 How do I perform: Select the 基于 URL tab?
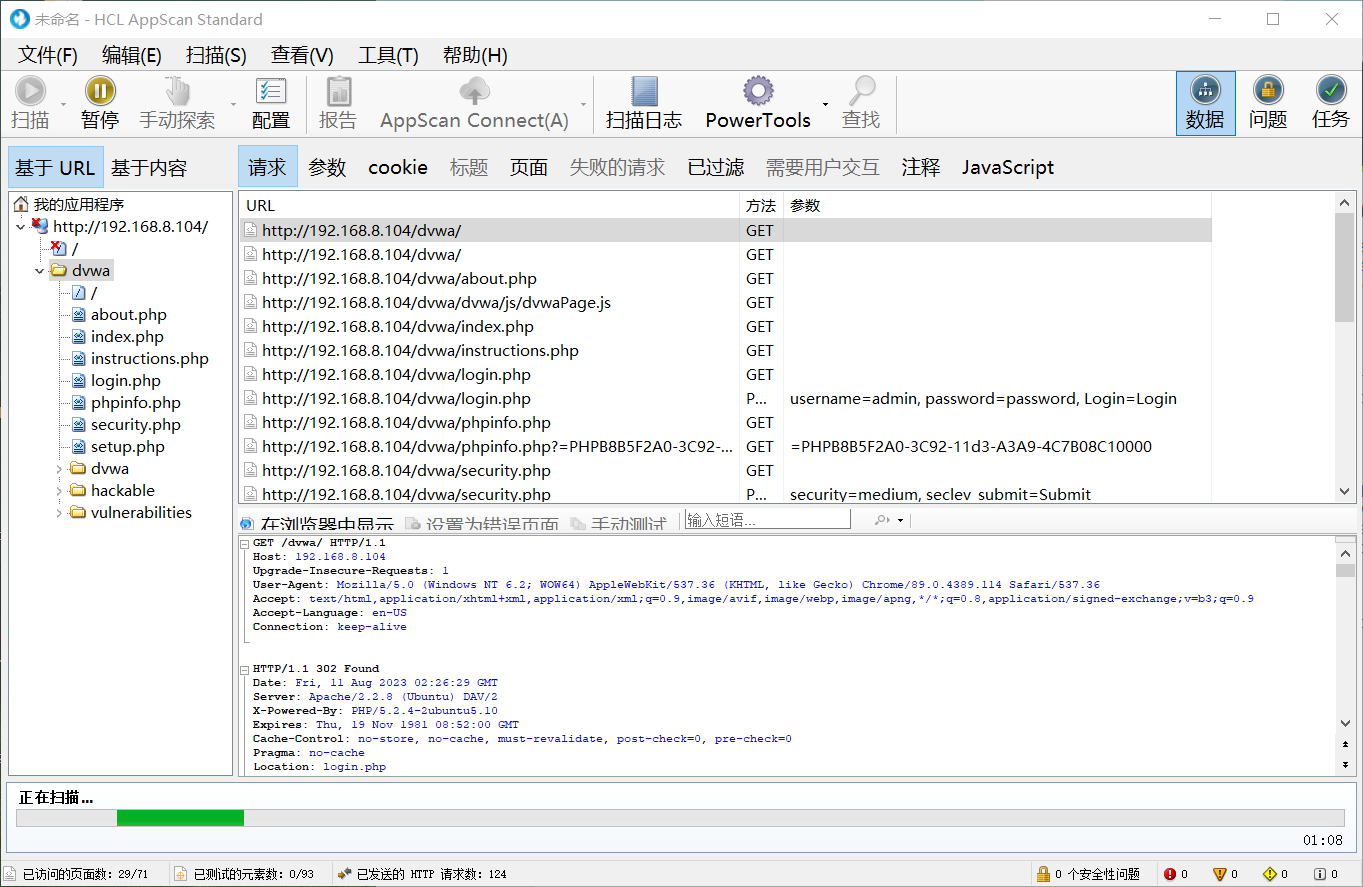[55, 167]
